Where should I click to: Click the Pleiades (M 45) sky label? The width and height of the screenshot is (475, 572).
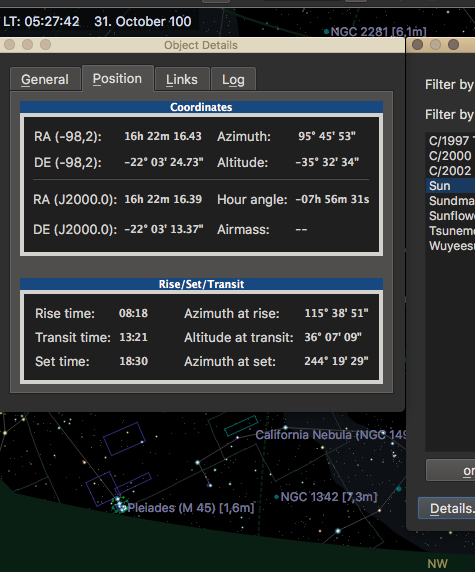click(191, 508)
